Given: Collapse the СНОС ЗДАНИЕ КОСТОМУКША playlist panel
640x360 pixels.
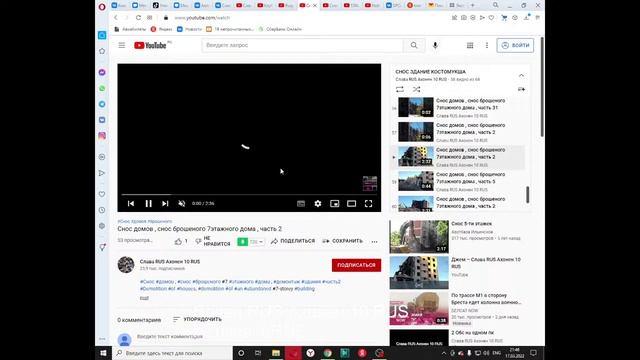Looking at the screenshot, I should (521, 75).
